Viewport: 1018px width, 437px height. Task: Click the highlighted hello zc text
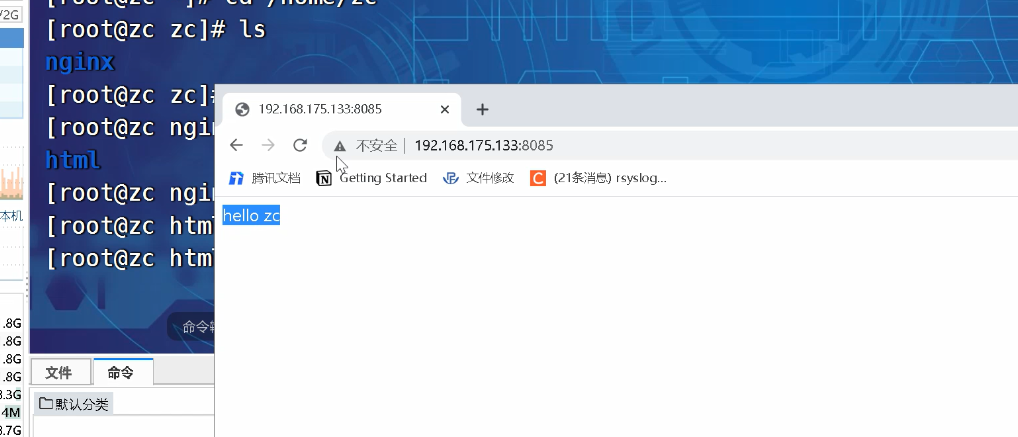point(251,216)
